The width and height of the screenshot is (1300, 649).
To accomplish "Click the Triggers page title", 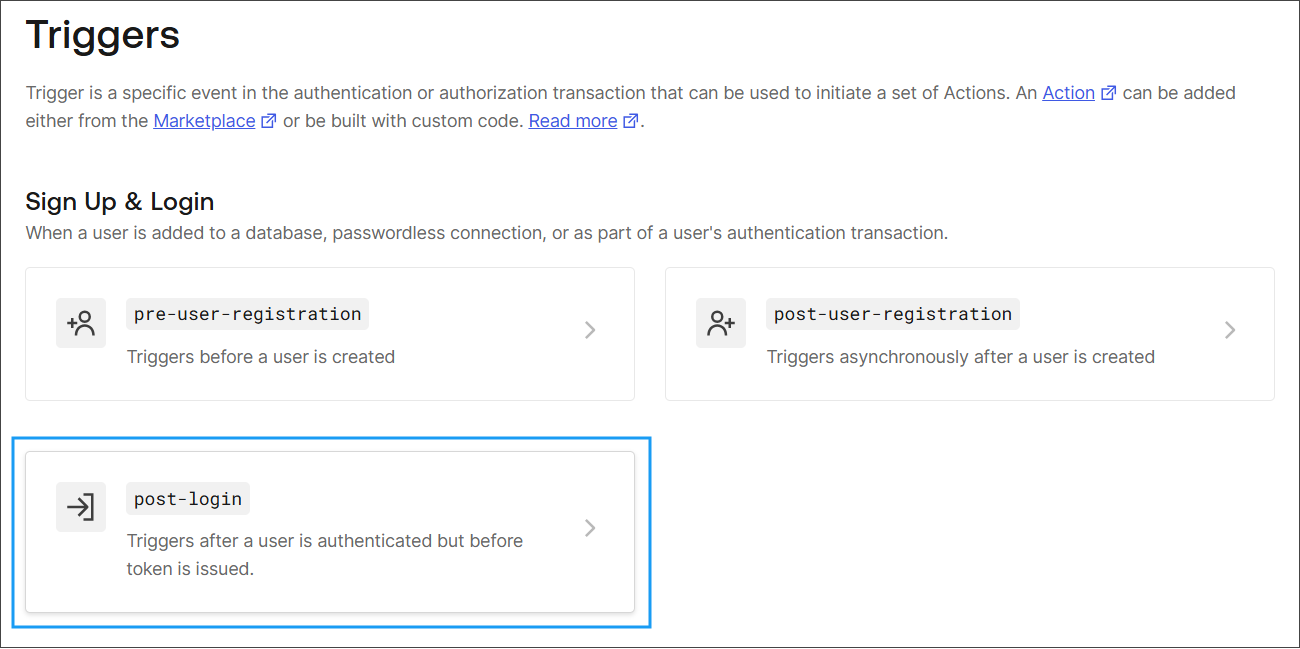I will point(103,35).
